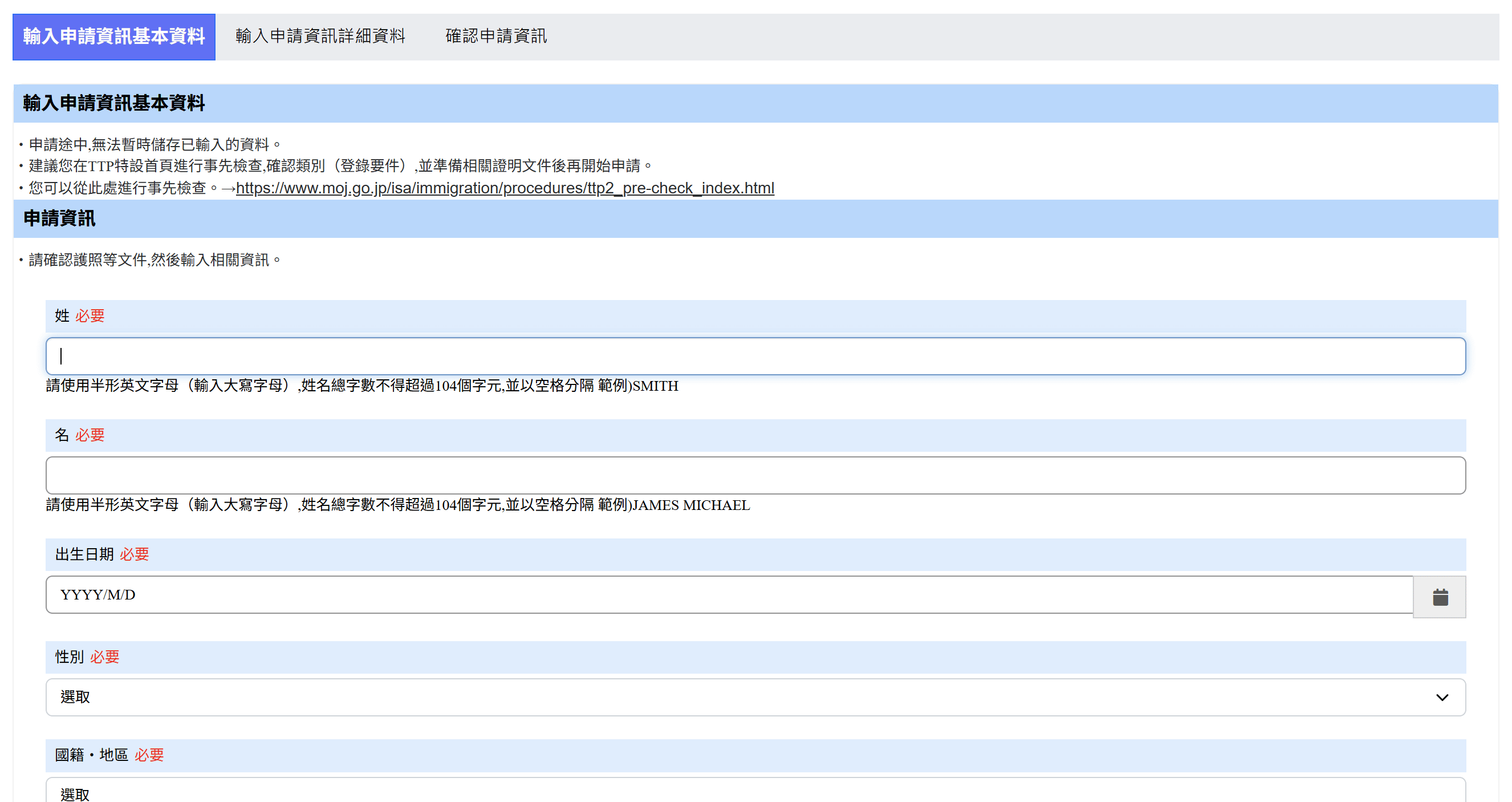Switch to the 確認申請資訊 tab
This screenshot has height=802, width=1512.
(x=496, y=37)
